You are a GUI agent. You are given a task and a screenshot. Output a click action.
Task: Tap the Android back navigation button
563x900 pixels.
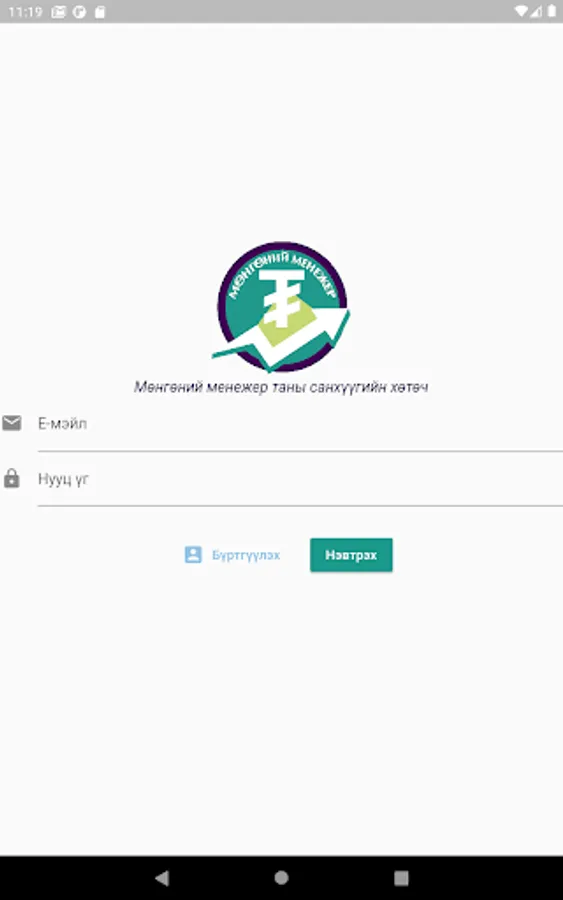(162, 878)
